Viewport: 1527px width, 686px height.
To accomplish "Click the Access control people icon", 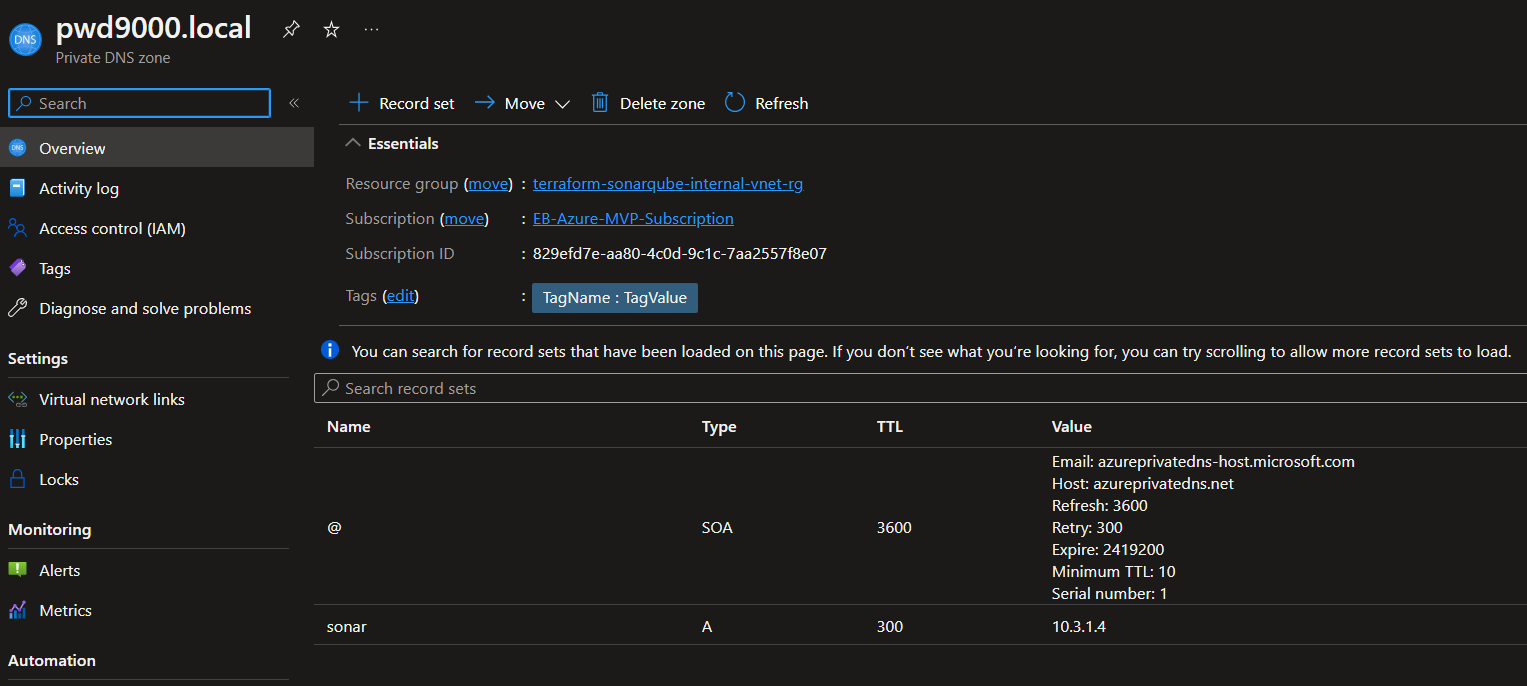I will click(x=17, y=228).
